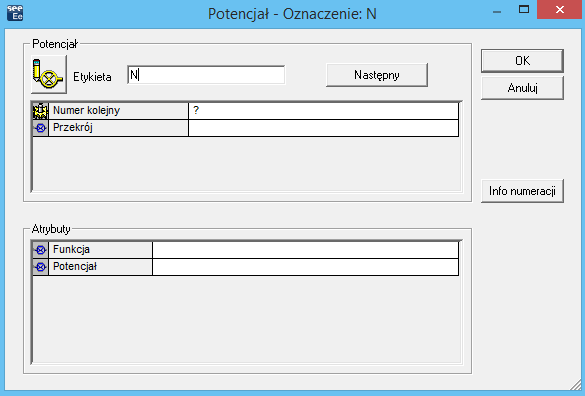Viewport: 585px width, 396px height.
Task: Minimize the dialog window
Action: (497, 11)
